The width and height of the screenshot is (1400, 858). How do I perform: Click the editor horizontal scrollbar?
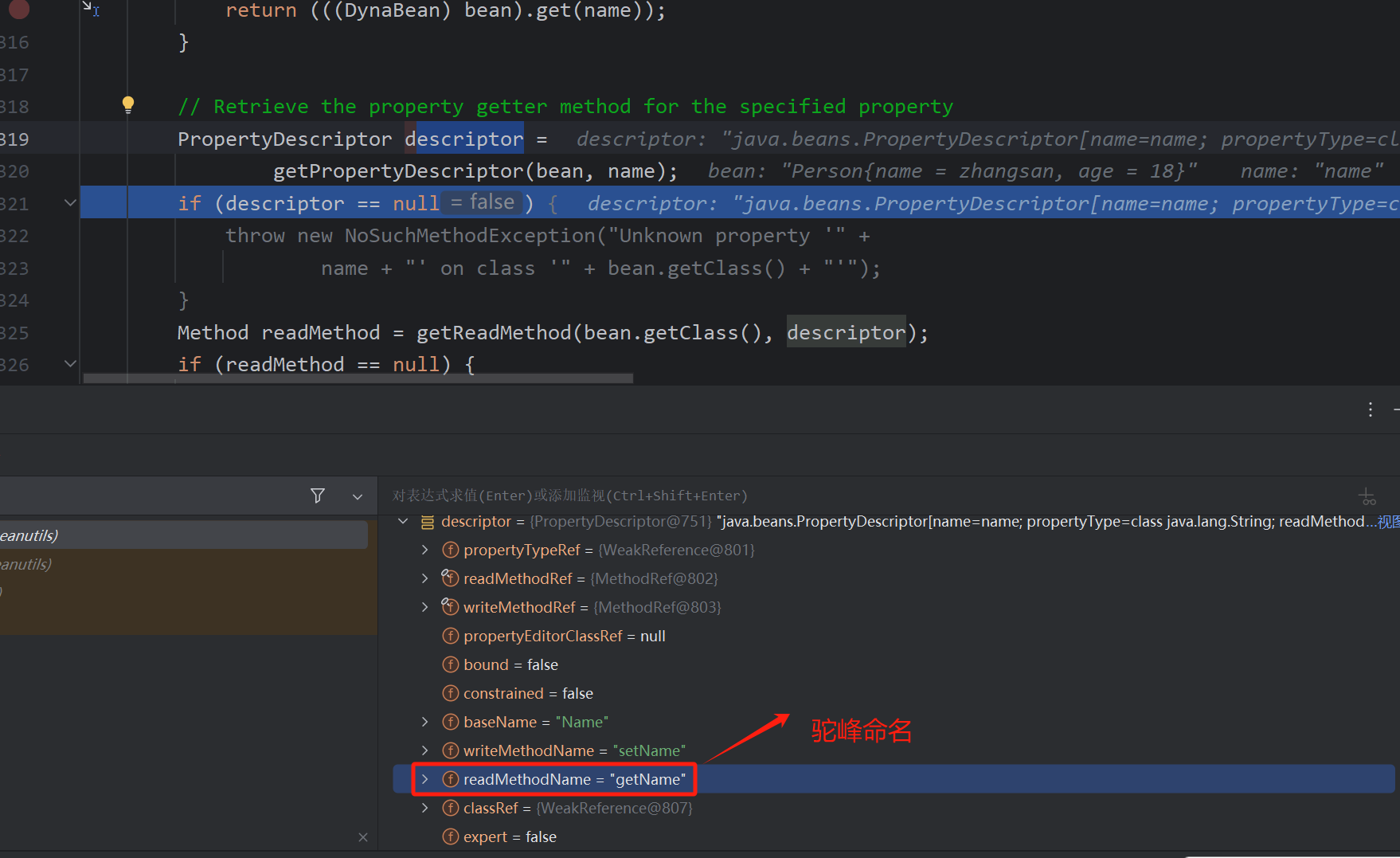coord(358,378)
